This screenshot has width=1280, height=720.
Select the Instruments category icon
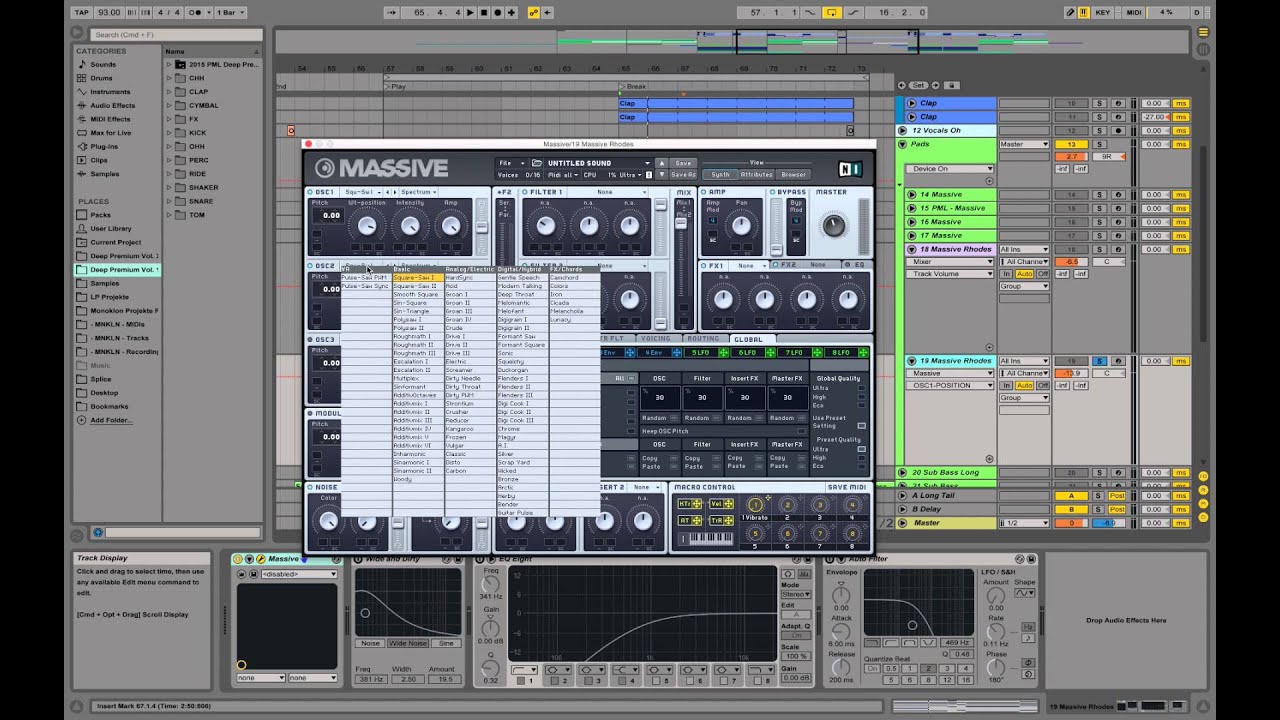click(x=82, y=92)
